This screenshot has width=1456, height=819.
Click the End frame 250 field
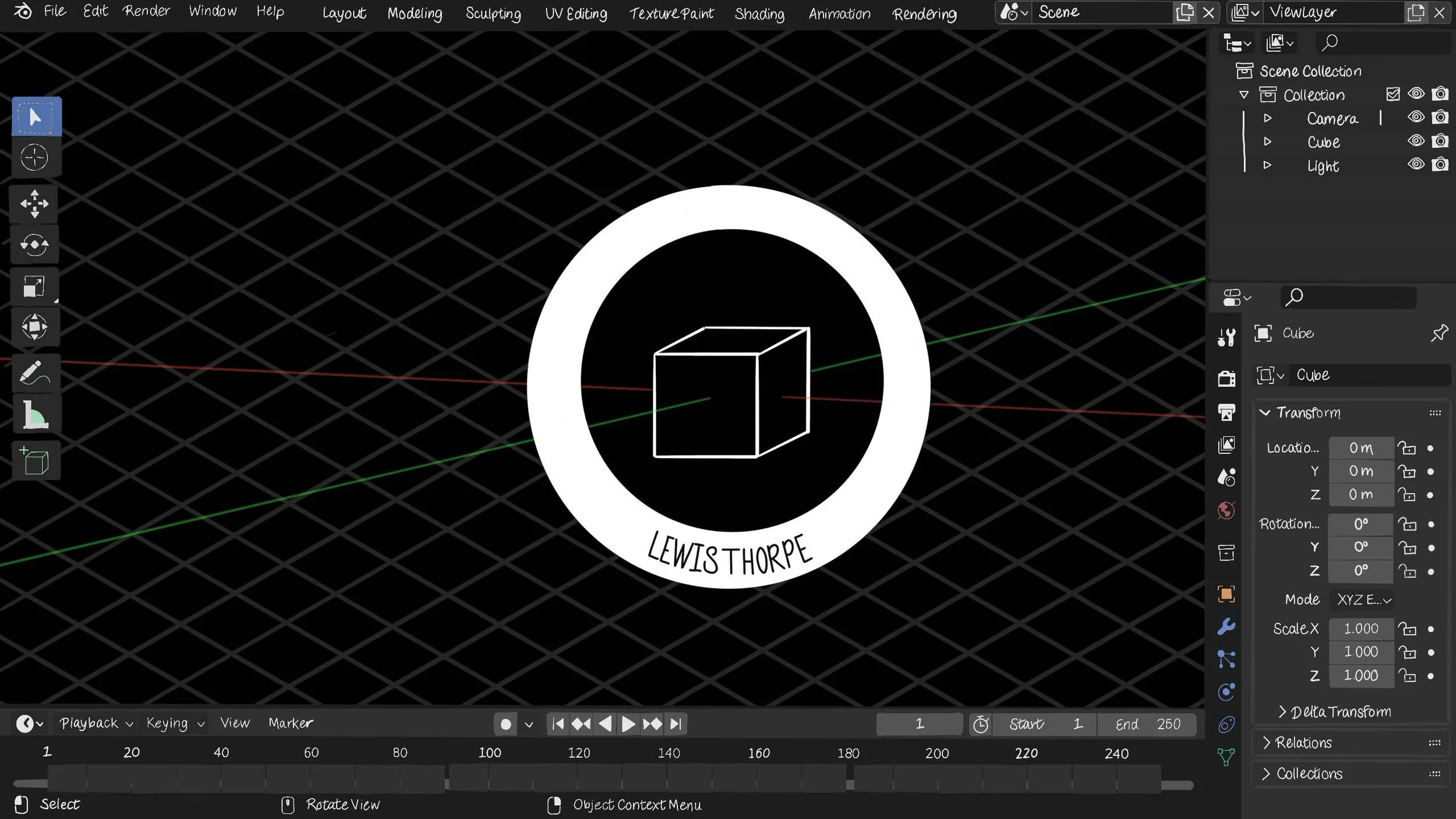1147,724
